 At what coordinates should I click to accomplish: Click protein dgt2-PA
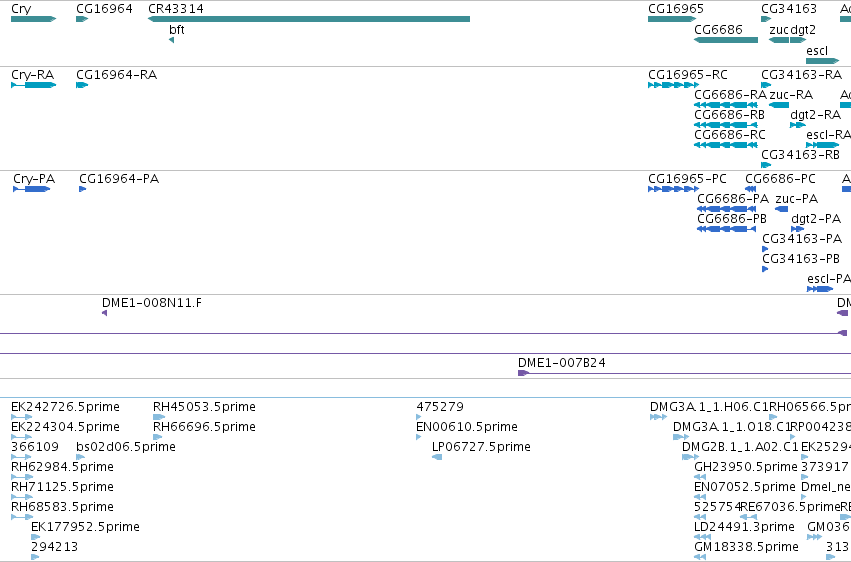[816, 219]
